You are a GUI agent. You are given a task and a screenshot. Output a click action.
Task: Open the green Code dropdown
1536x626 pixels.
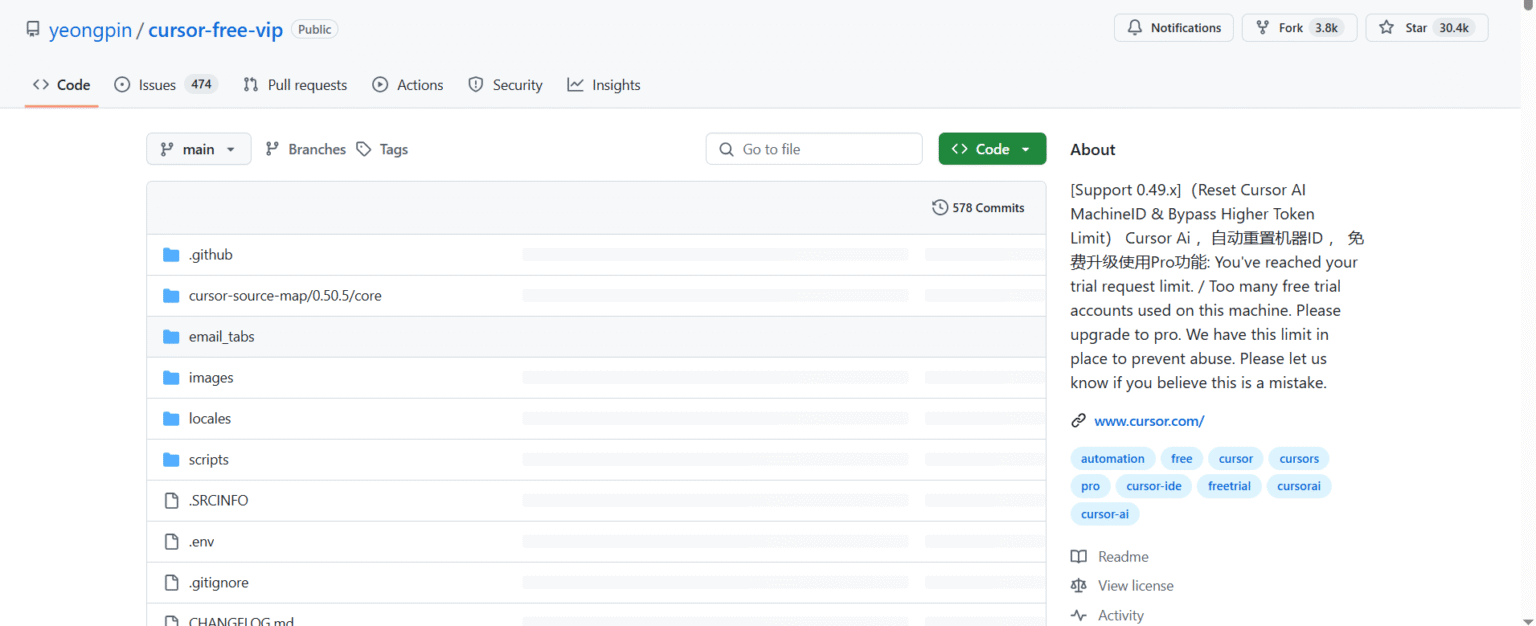(991, 149)
